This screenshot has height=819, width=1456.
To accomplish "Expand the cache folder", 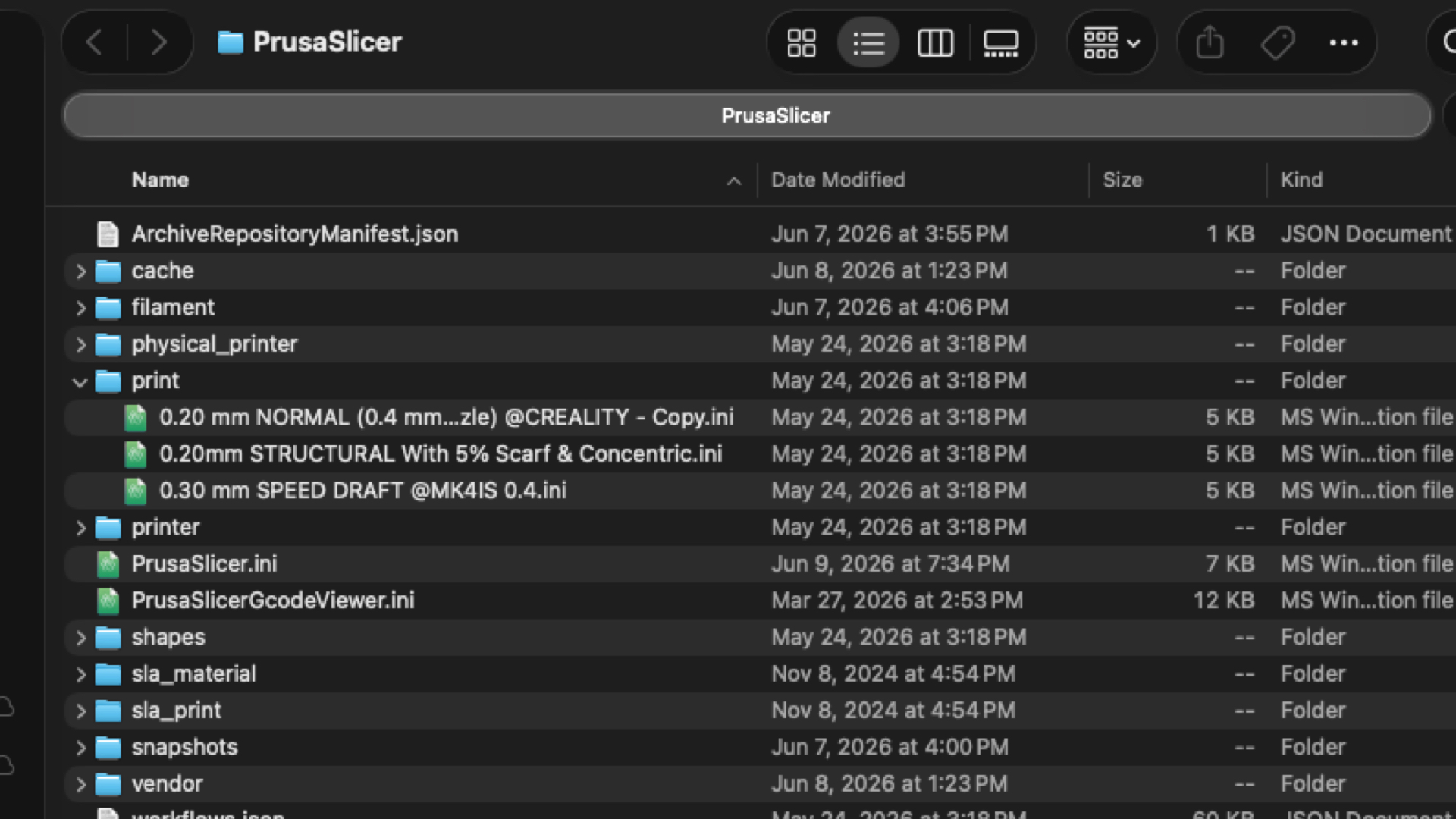I will pos(80,271).
